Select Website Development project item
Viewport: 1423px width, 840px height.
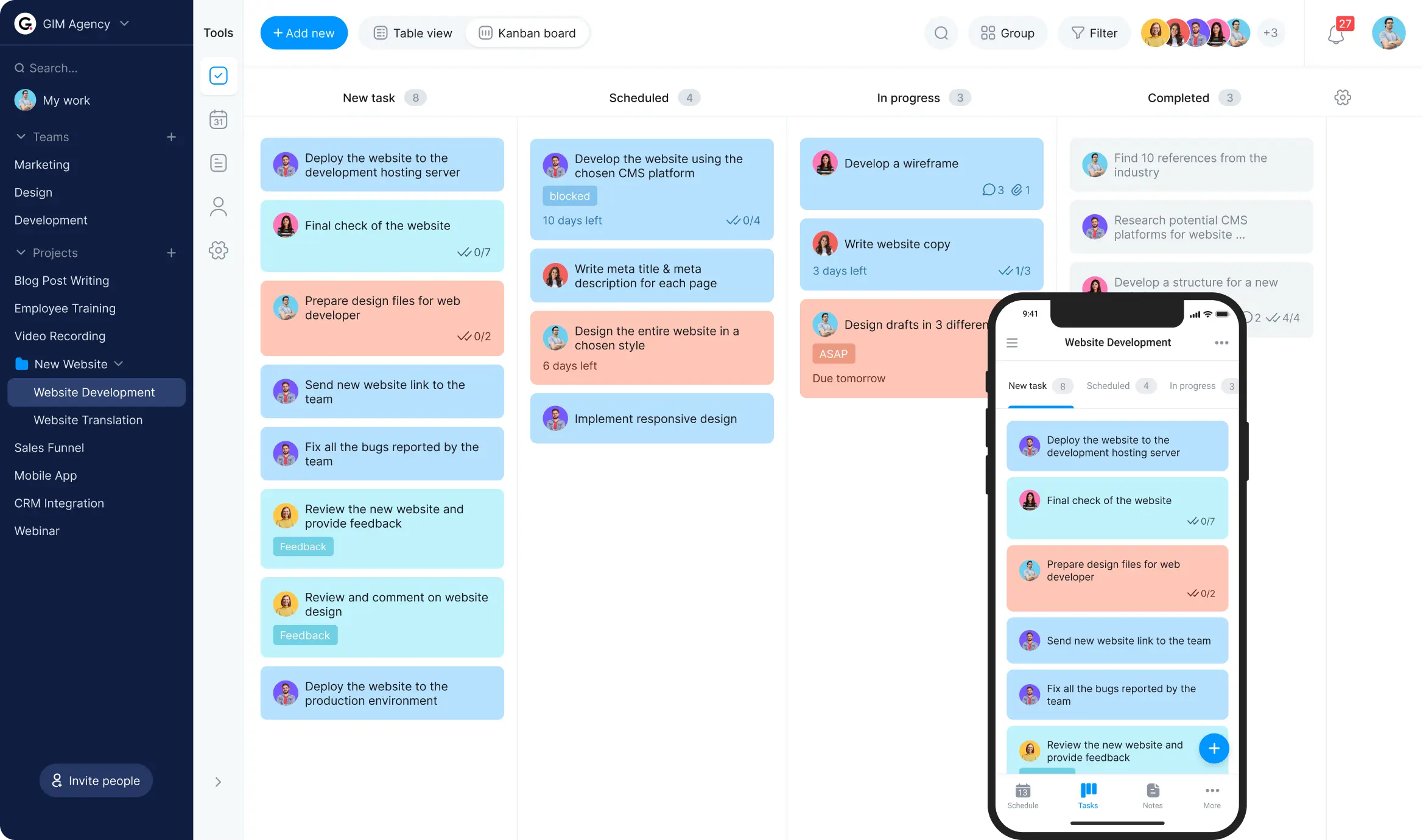94,392
